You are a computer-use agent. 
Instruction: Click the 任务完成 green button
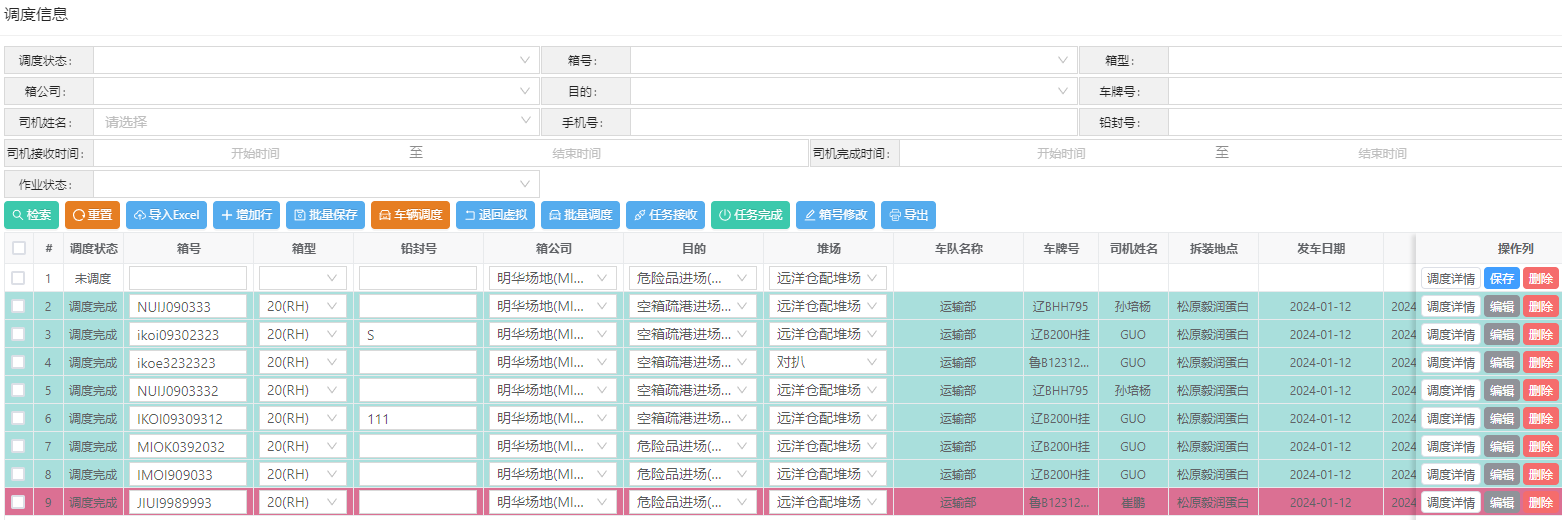pyautogui.click(x=750, y=215)
